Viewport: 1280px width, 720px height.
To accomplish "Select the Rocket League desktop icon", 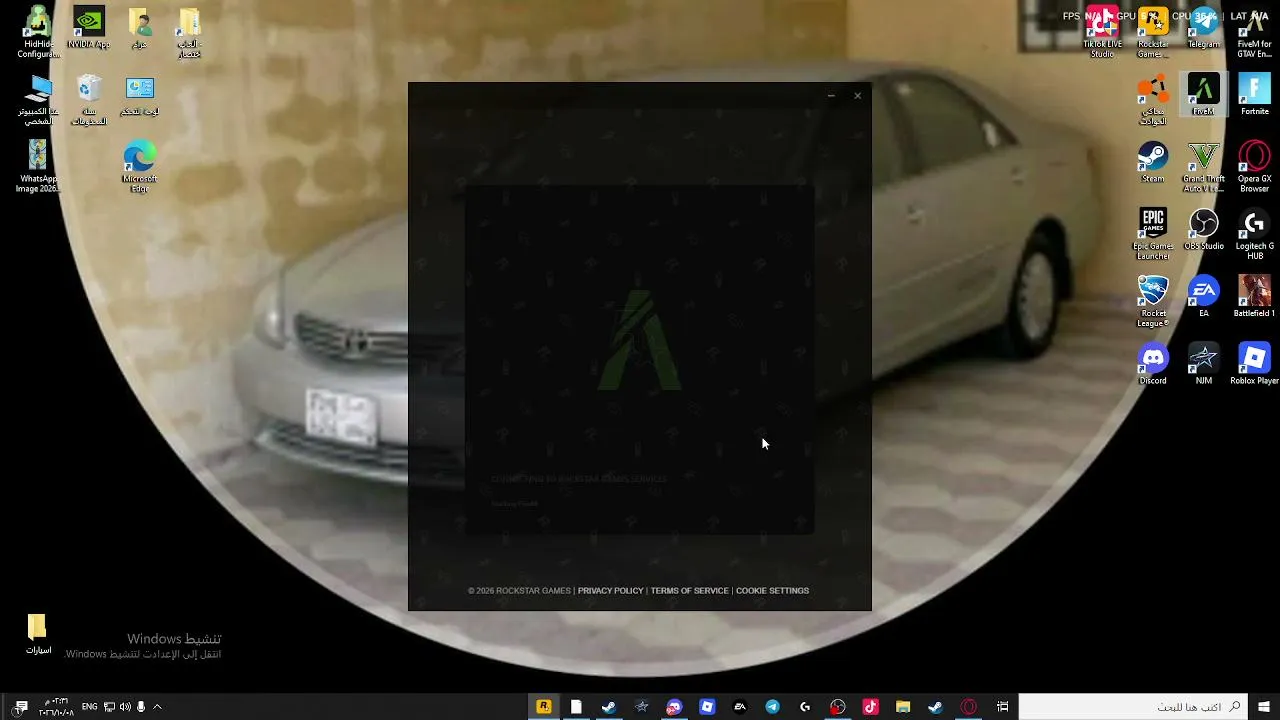I will tap(1153, 301).
